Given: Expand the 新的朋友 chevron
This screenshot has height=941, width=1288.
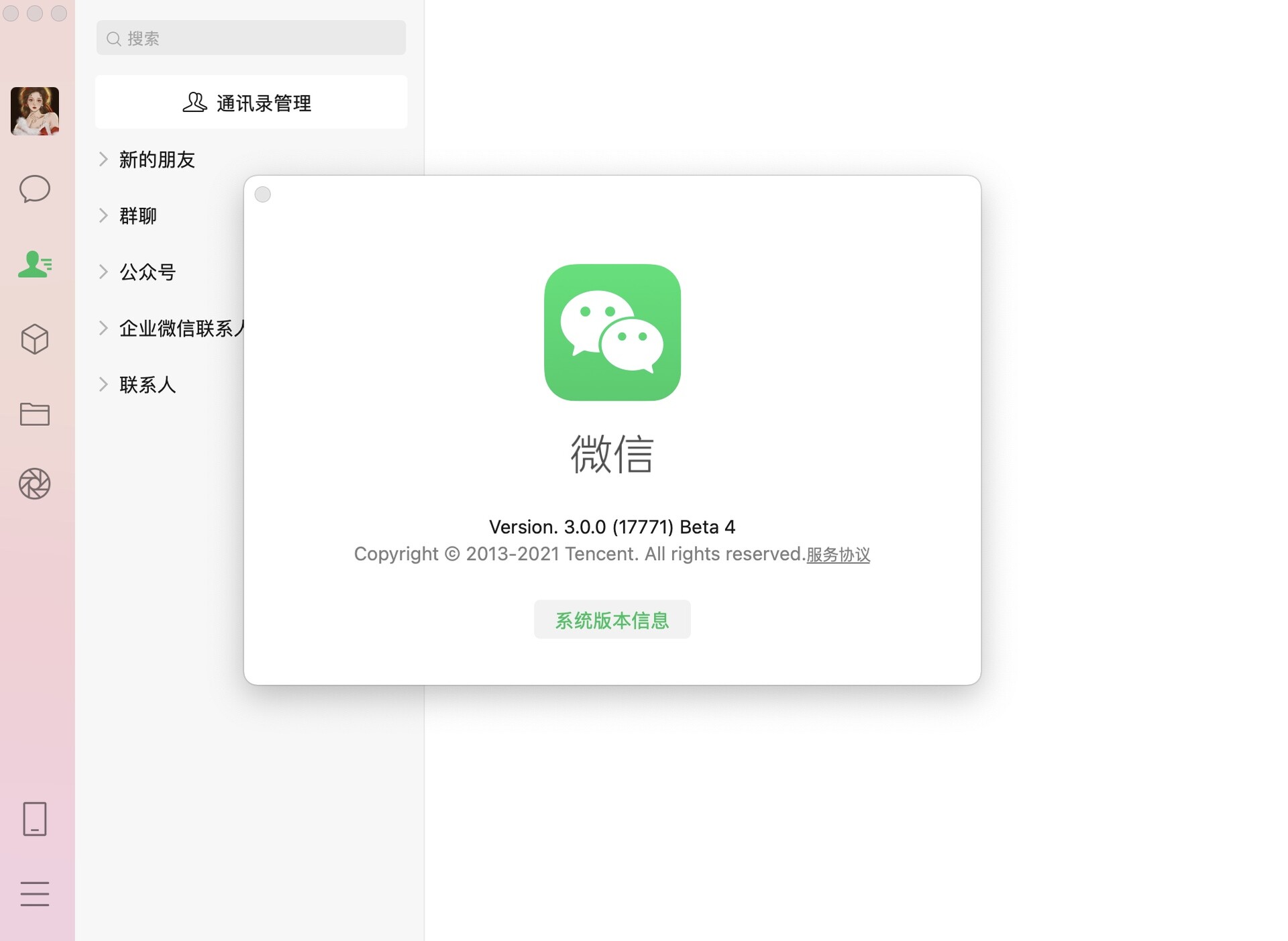Looking at the screenshot, I should (103, 159).
